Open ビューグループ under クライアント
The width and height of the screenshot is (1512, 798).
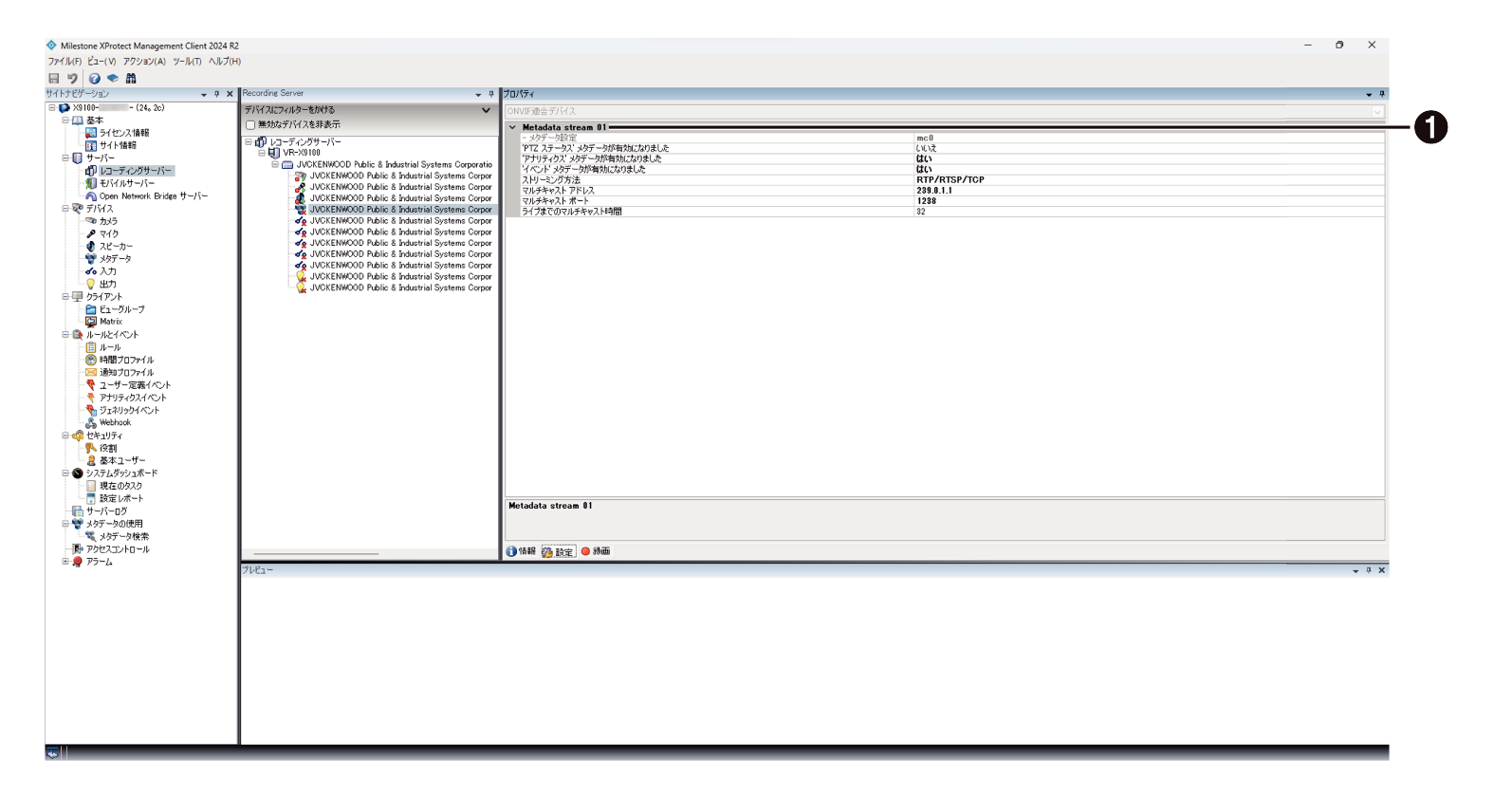[122, 309]
